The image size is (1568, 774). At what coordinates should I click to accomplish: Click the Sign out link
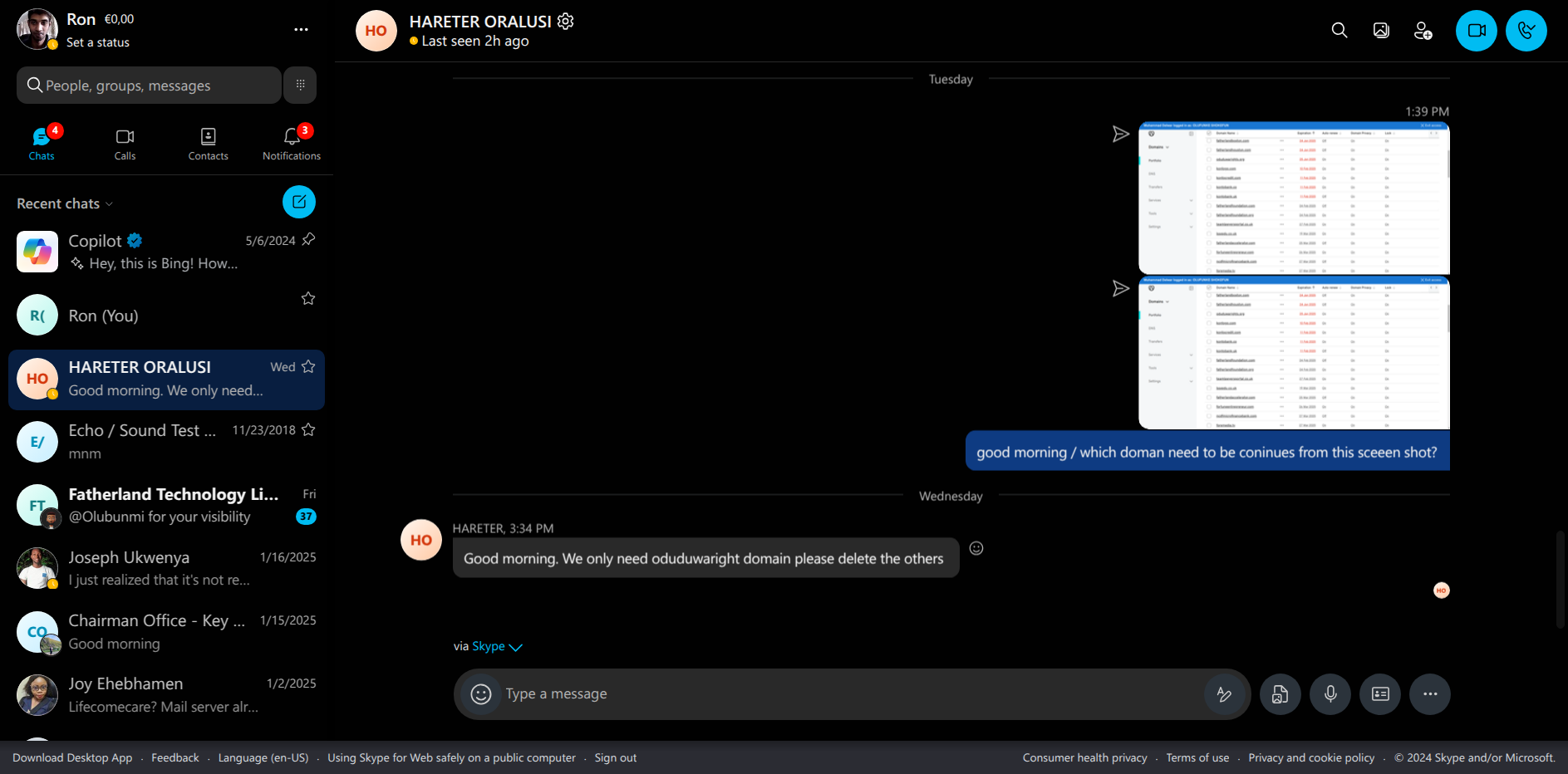click(615, 758)
